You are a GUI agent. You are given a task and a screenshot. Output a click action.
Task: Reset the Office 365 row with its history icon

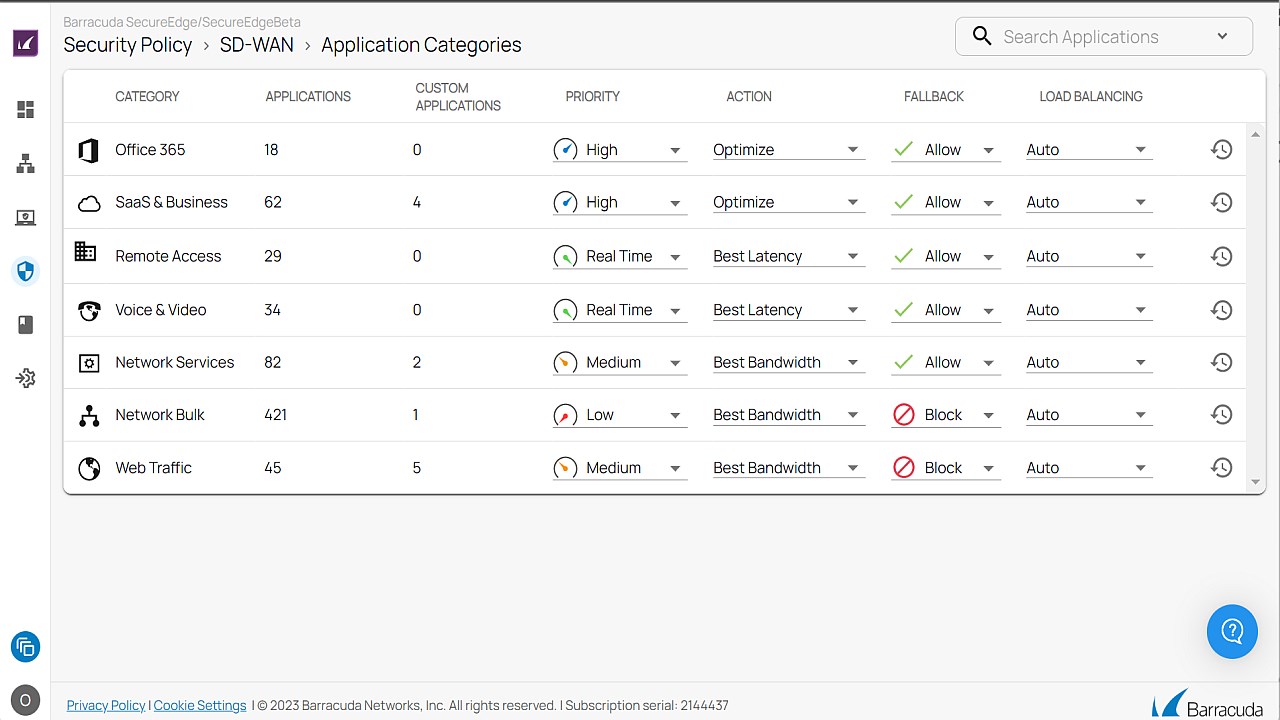click(x=1221, y=150)
